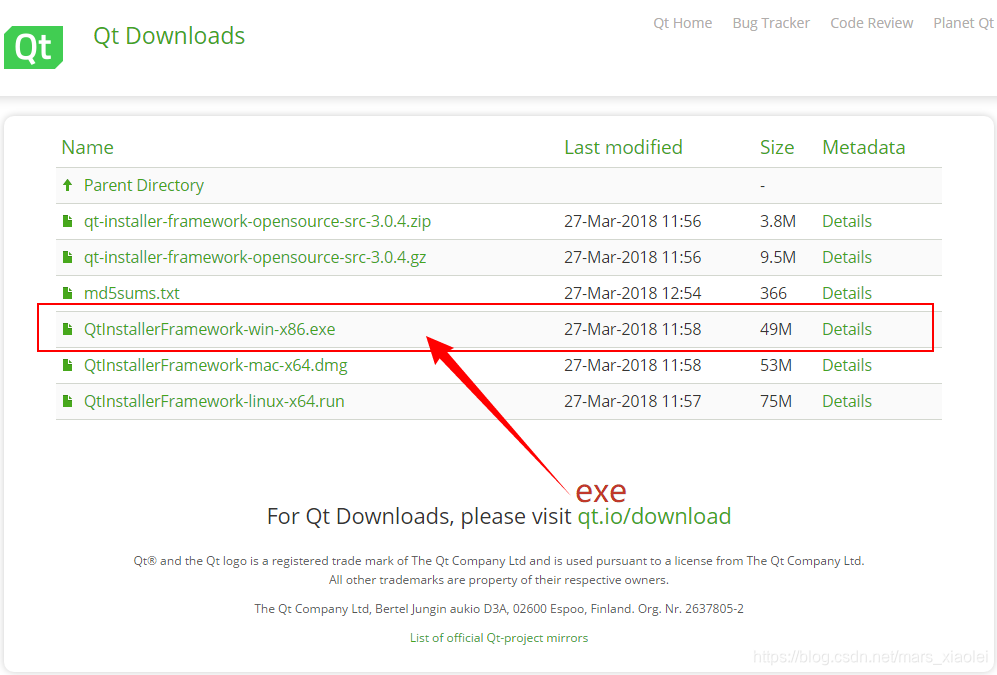Download qt-installer-framework-opensource-src-3.0.4.gz

click(255, 257)
